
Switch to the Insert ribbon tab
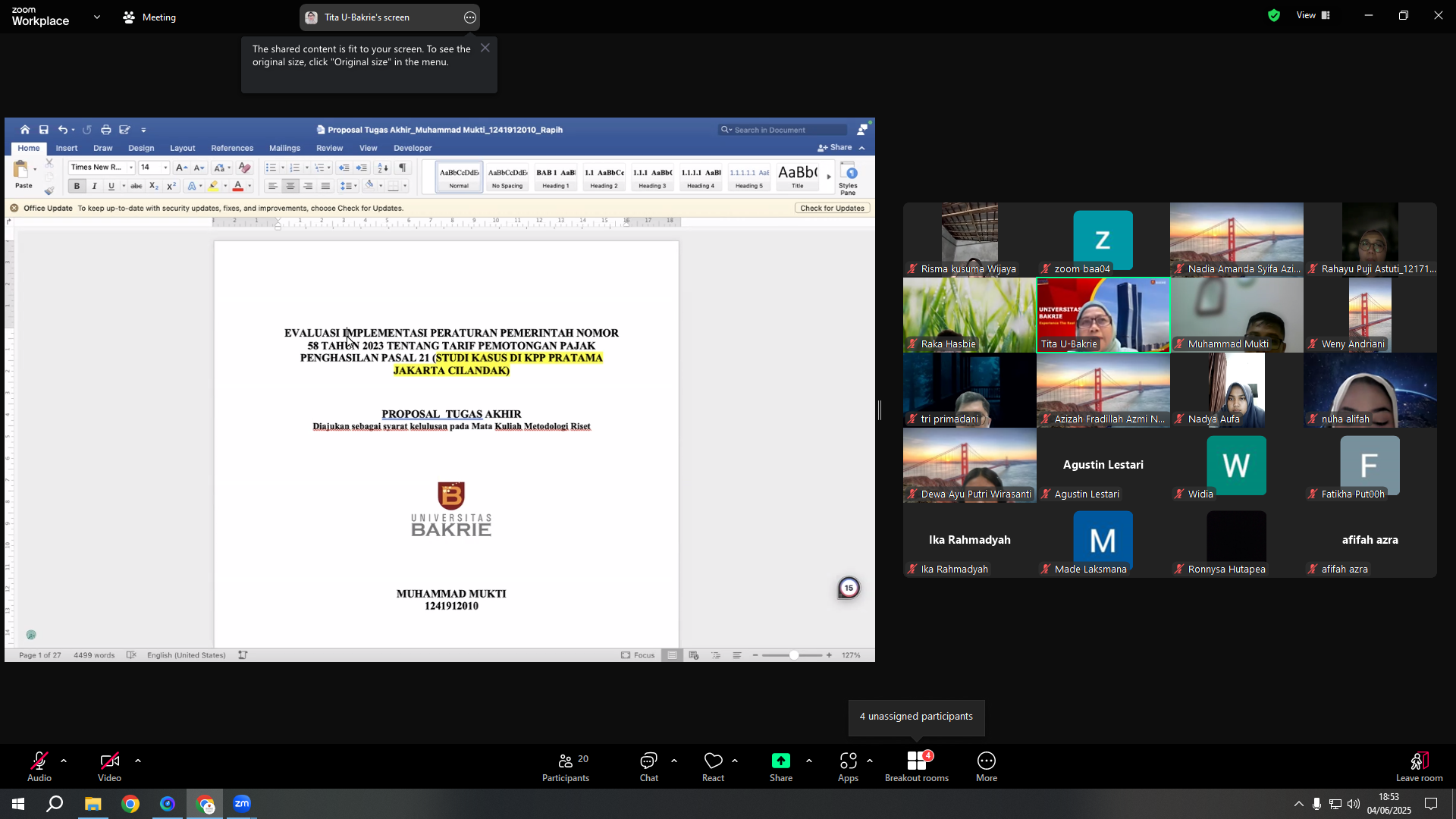pos(67,148)
